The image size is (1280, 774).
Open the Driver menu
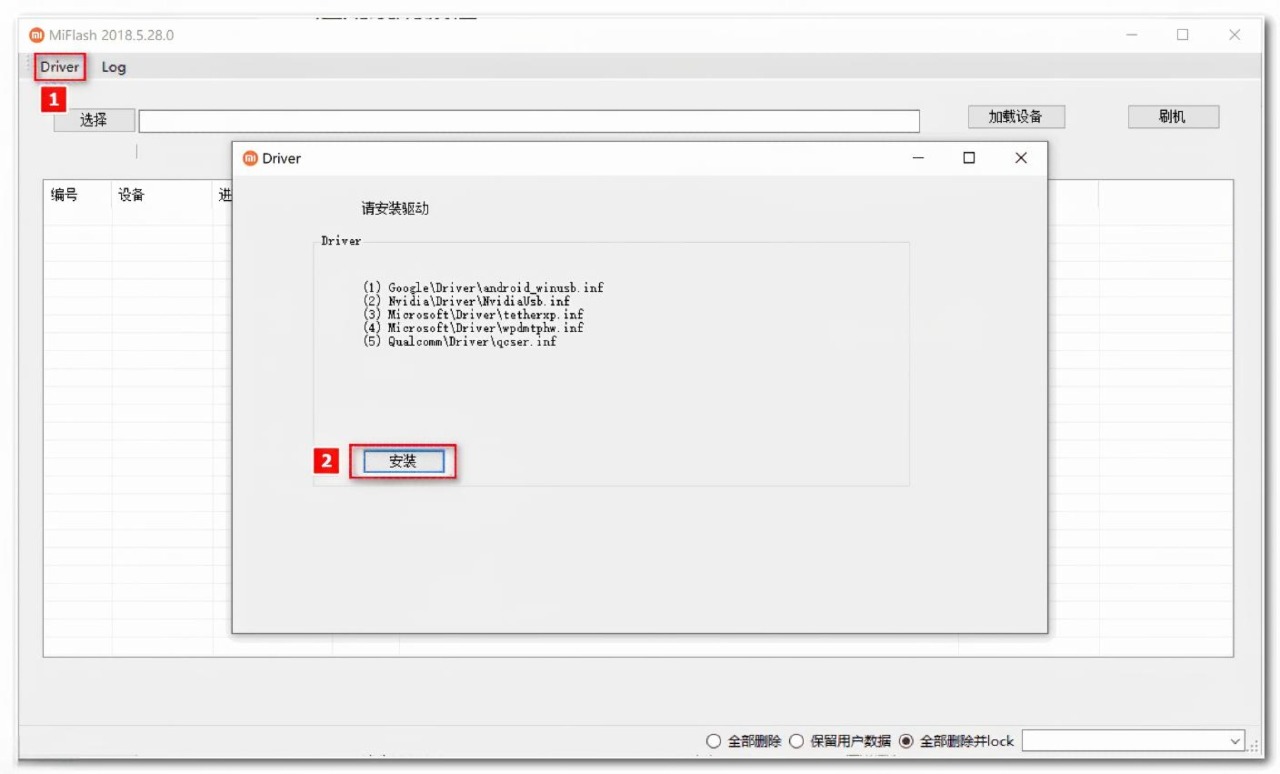coord(60,67)
